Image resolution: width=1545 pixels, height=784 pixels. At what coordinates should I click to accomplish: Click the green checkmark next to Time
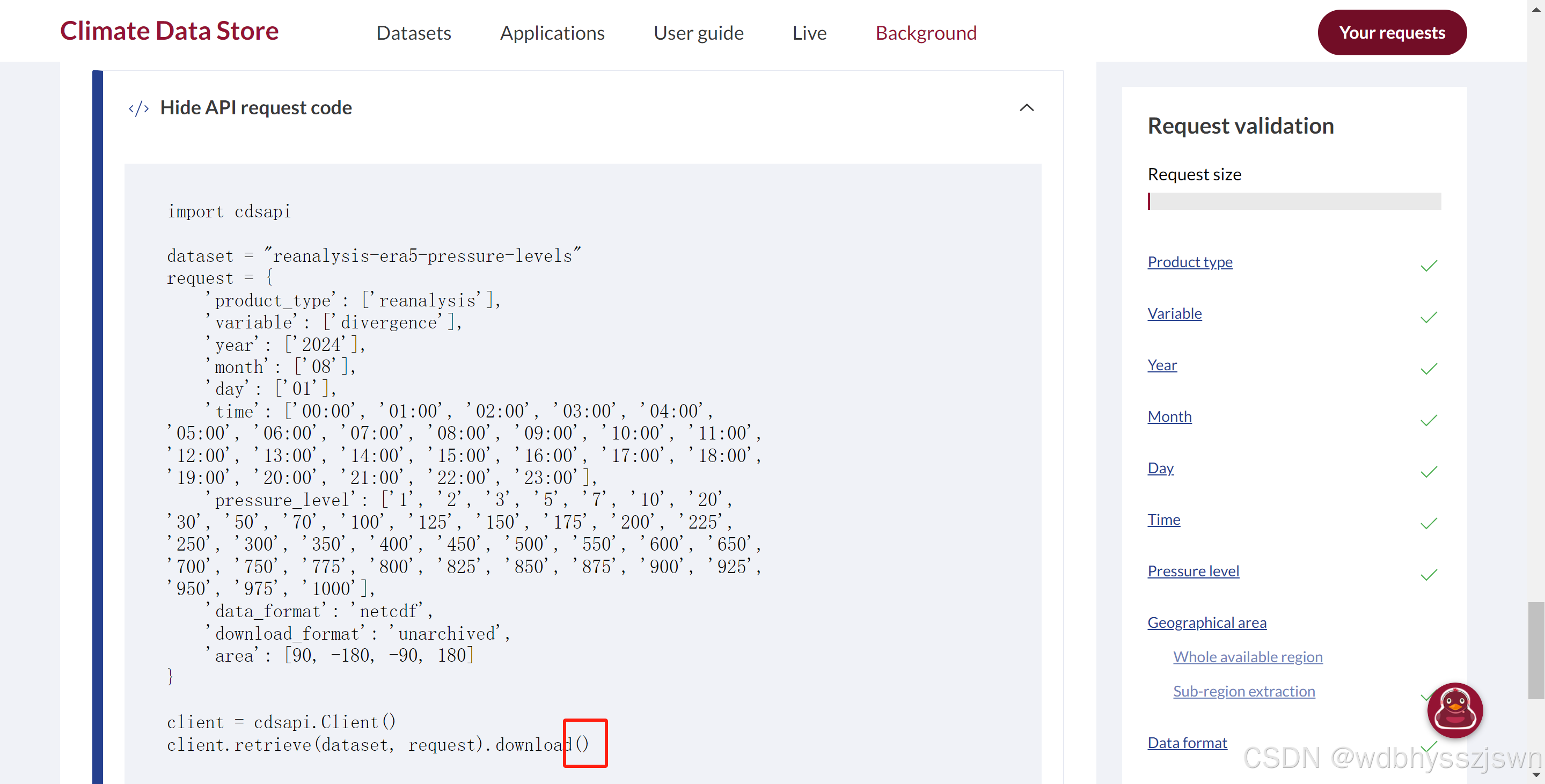[1429, 523]
